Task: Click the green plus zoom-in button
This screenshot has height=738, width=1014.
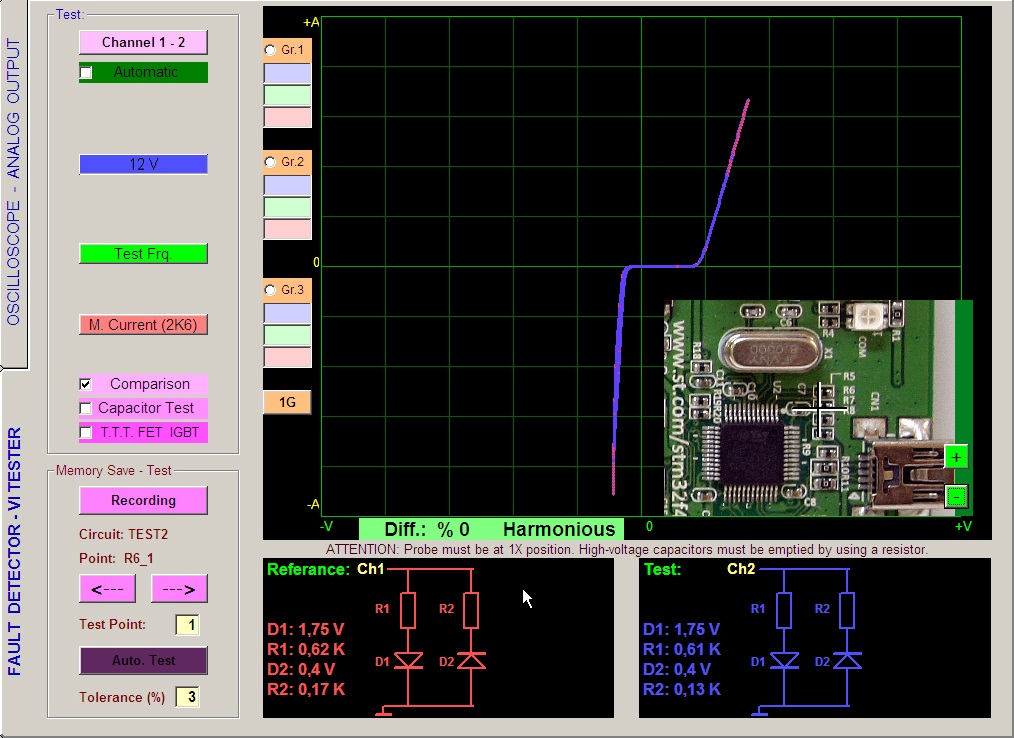Action: tap(956, 457)
